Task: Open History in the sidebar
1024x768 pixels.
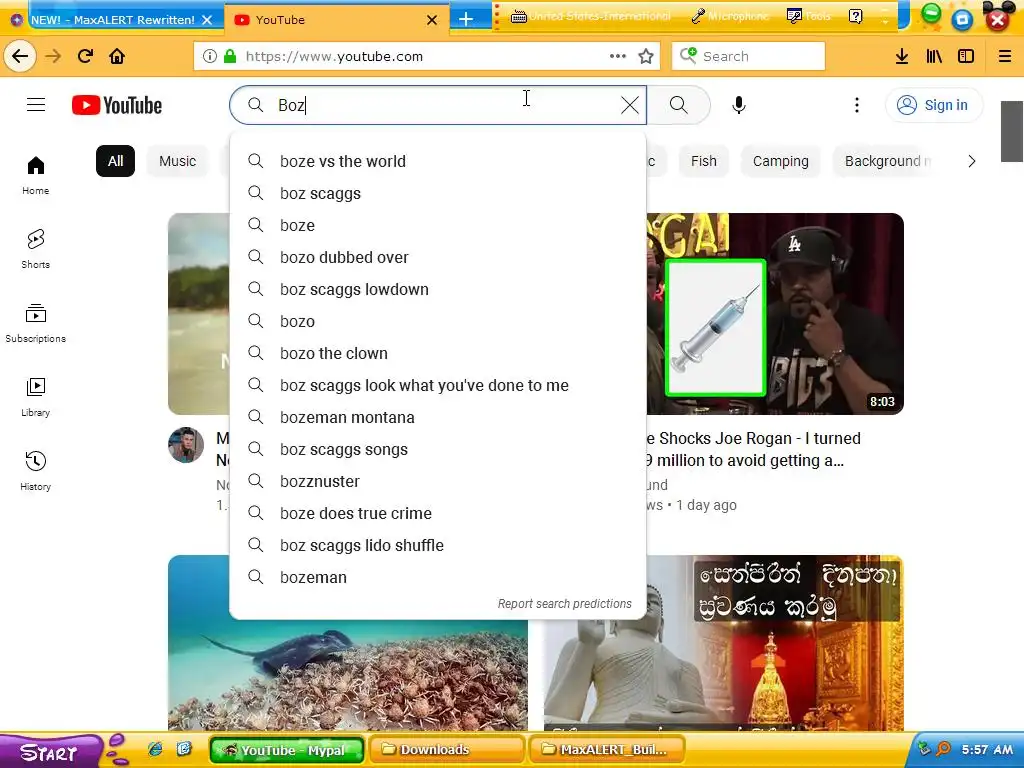Action: tap(36, 471)
